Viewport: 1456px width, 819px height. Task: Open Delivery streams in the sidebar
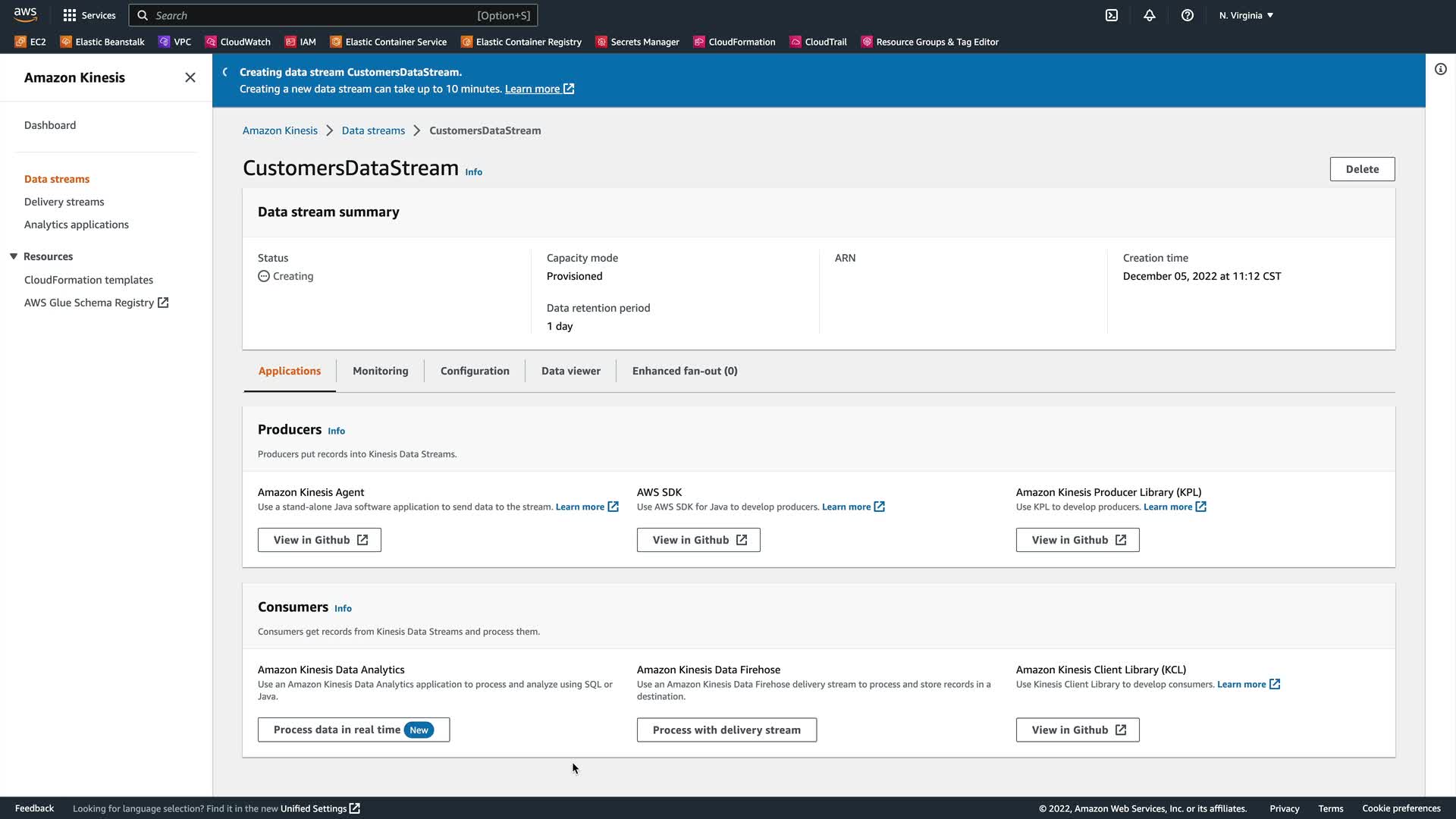(64, 202)
